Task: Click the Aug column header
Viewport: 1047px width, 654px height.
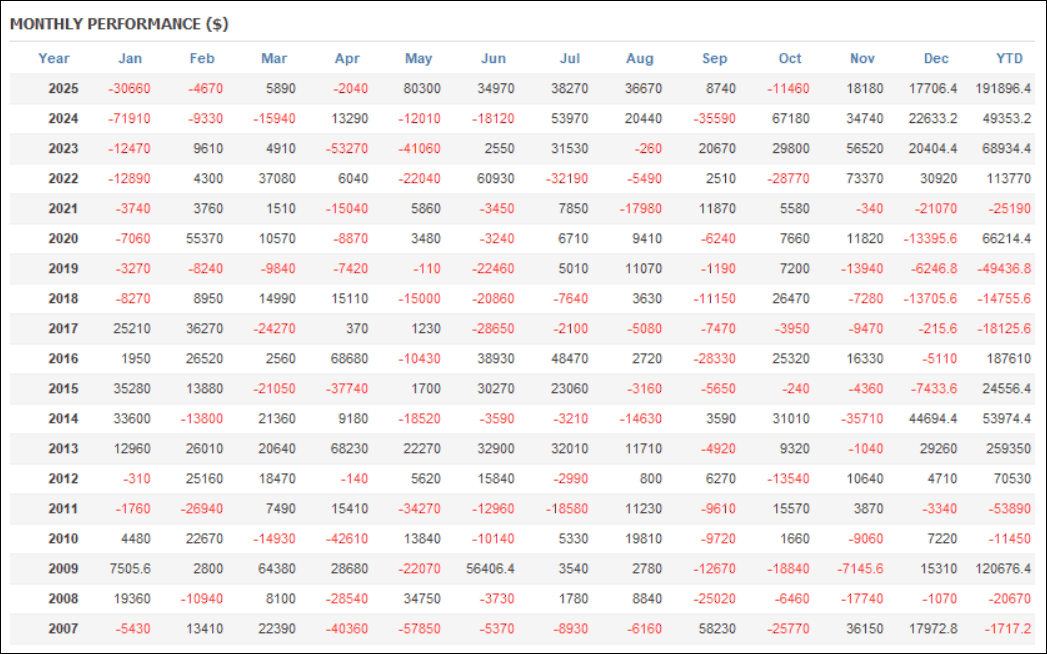Action: point(640,58)
